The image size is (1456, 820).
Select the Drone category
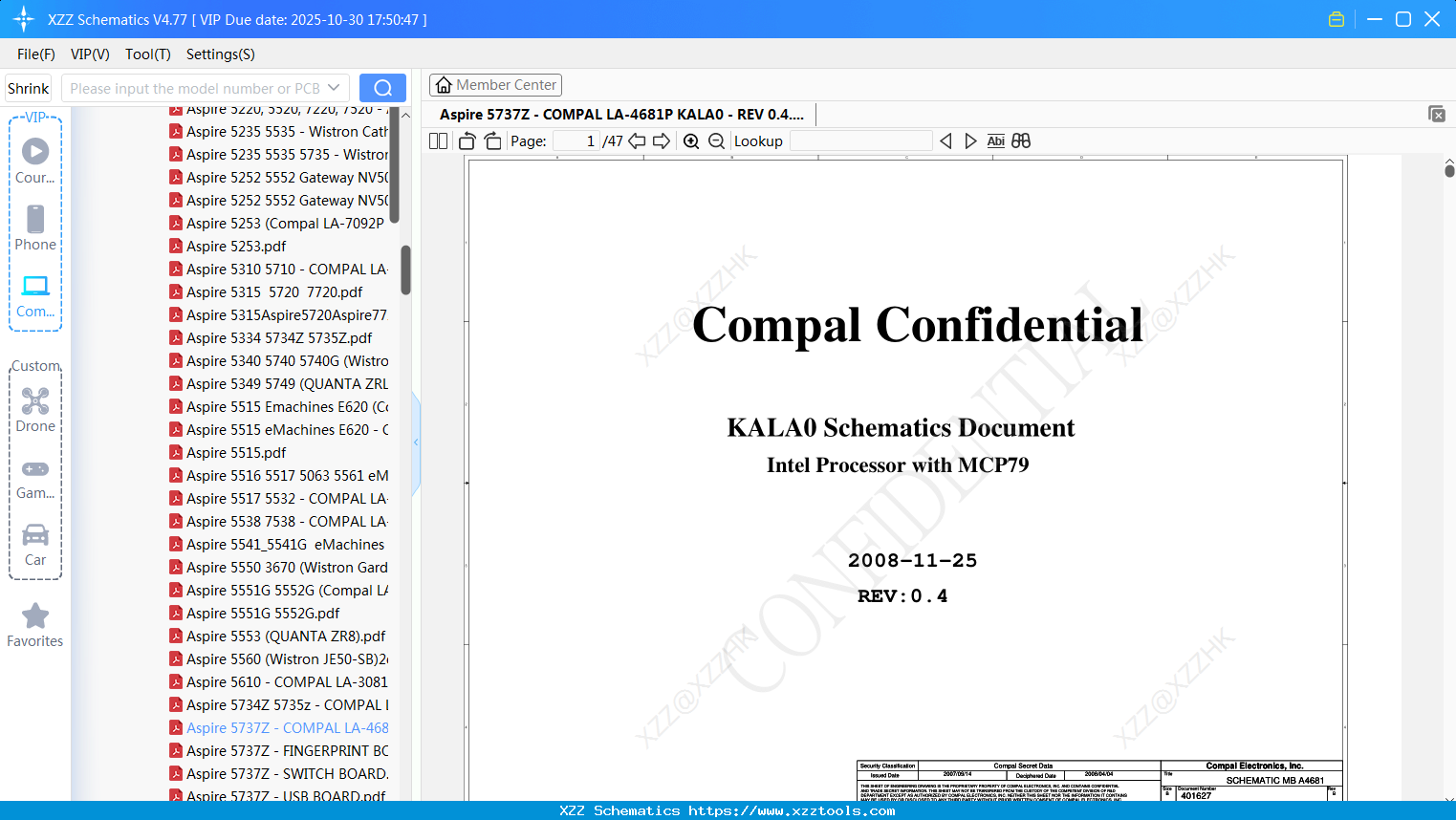tap(35, 410)
